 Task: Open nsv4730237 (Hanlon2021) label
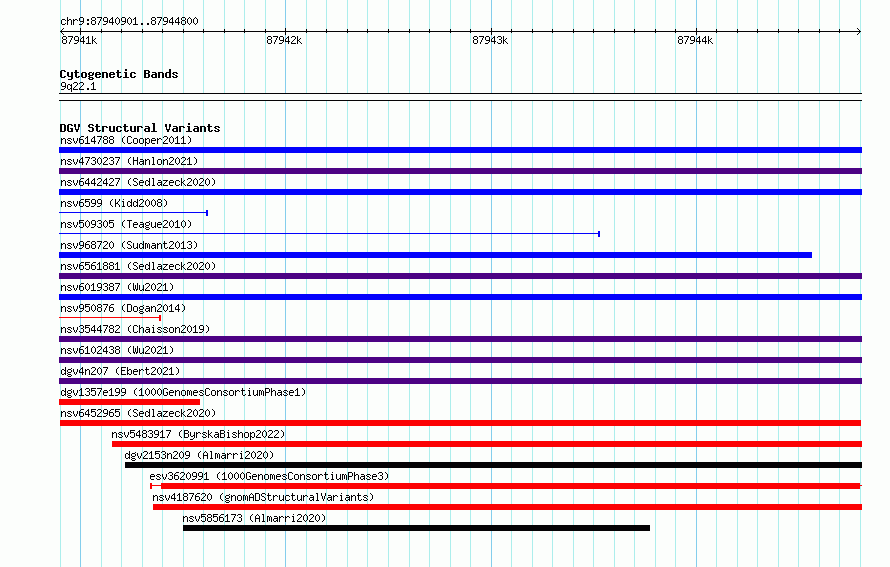129,161
